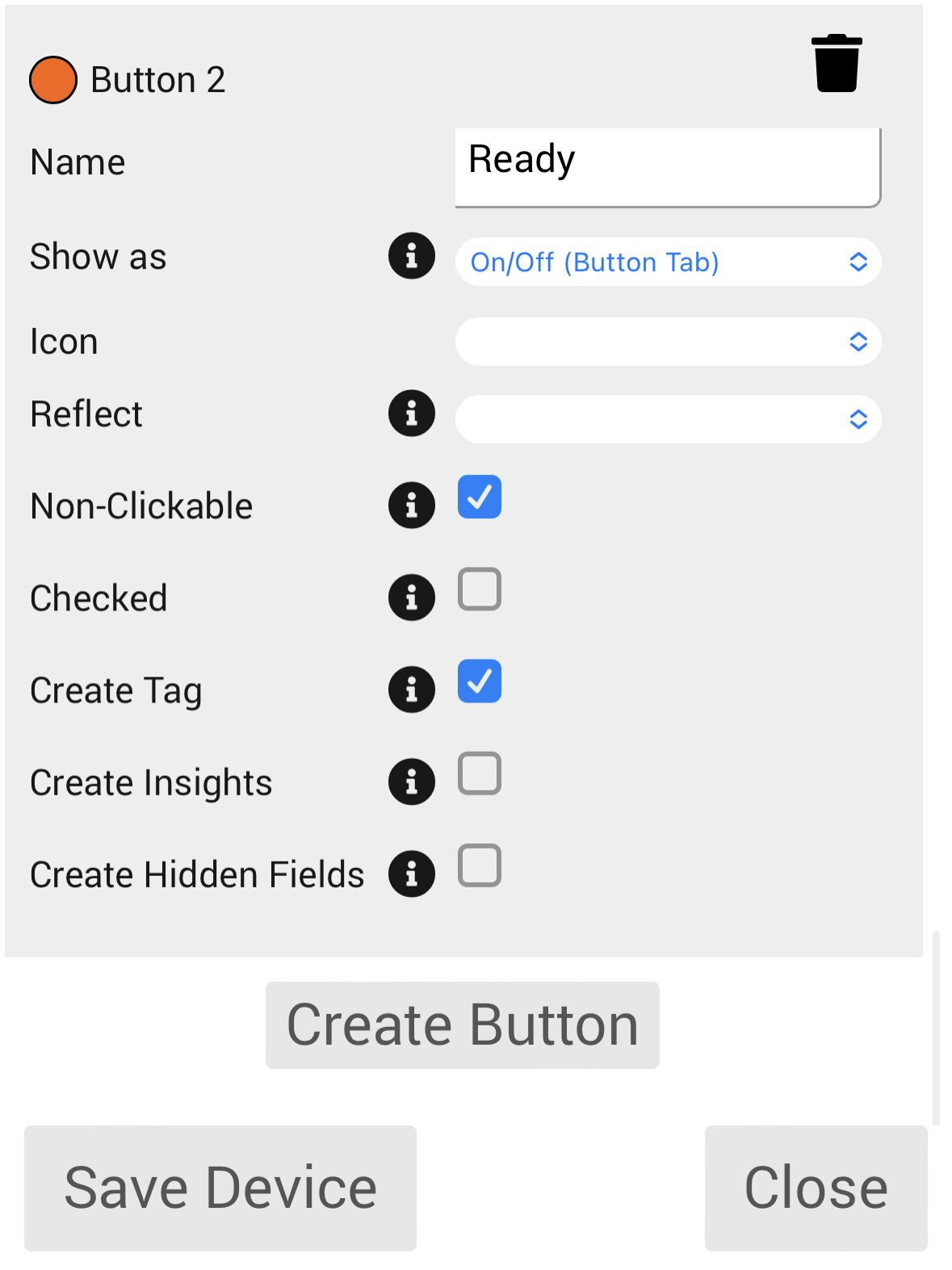Open the Reflect dropdown
Viewport: 952px width, 1270px height.
coord(668,419)
